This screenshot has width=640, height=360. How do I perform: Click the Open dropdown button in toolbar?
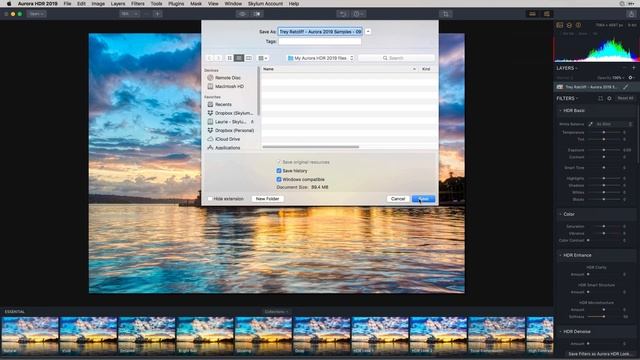[37, 14]
